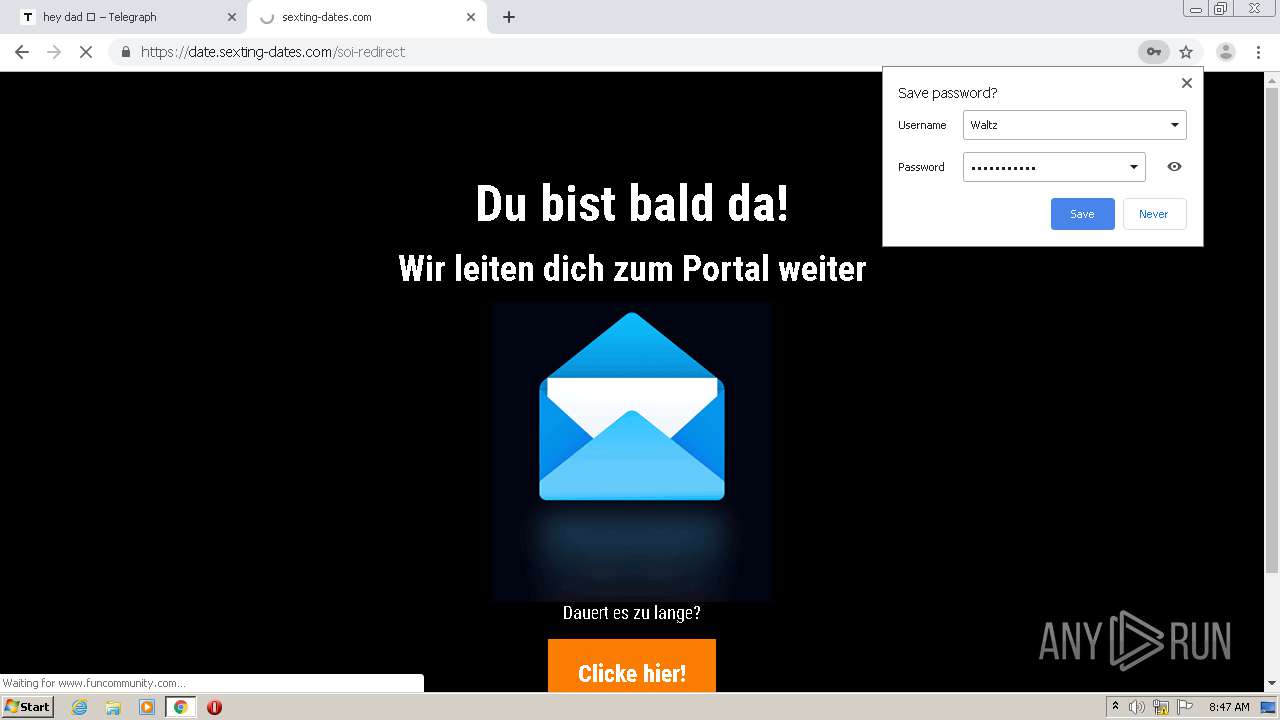1280x720 pixels.
Task: Open the 8:47 AM taskbar clock
Action: (1229, 707)
